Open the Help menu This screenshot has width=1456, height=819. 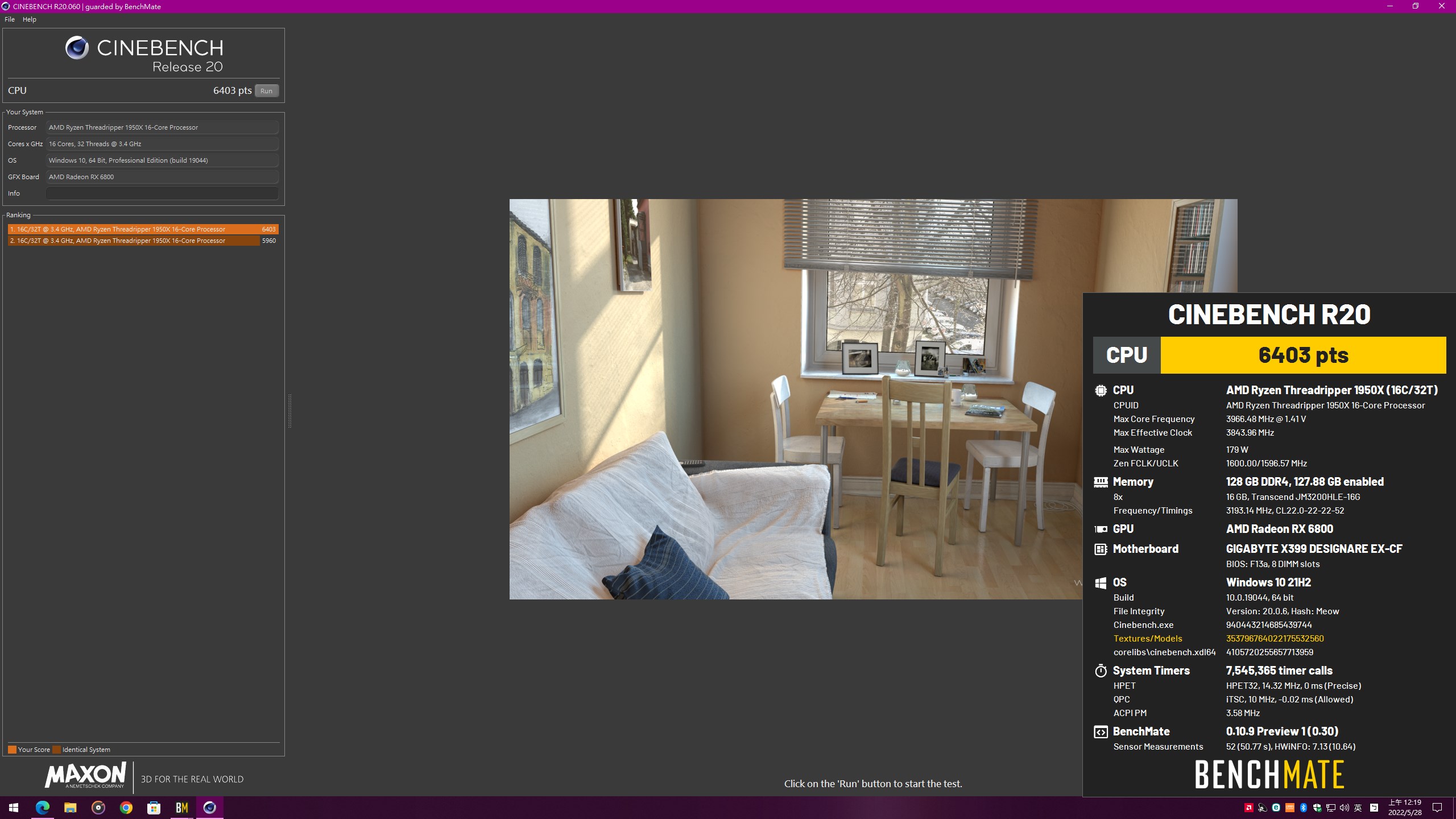pos(30,19)
